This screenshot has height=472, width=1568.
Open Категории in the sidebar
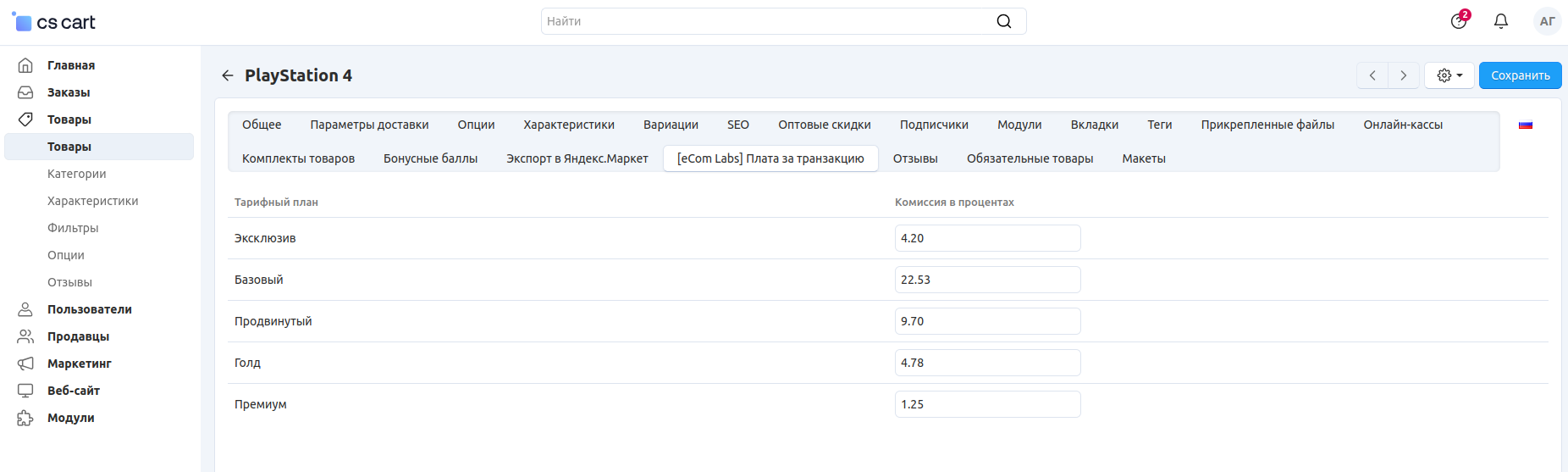[77, 174]
